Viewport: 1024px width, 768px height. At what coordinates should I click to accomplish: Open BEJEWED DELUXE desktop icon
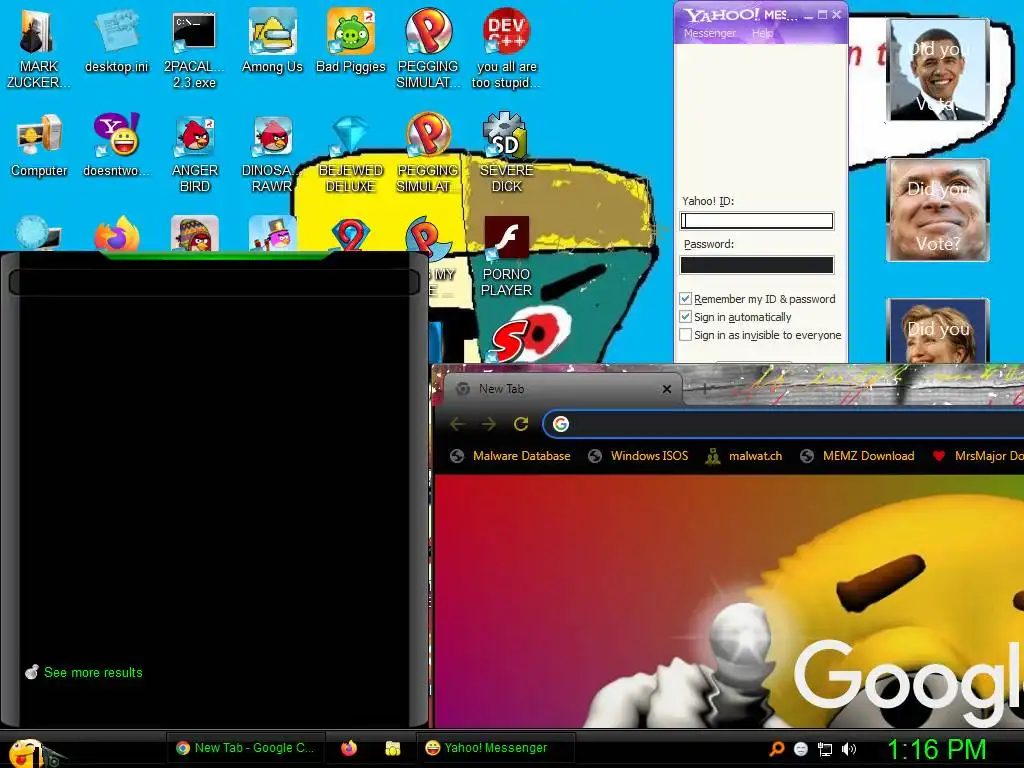351,152
